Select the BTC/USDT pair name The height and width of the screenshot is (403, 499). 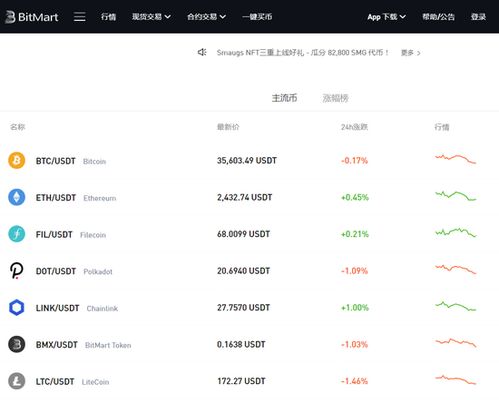point(56,161)
